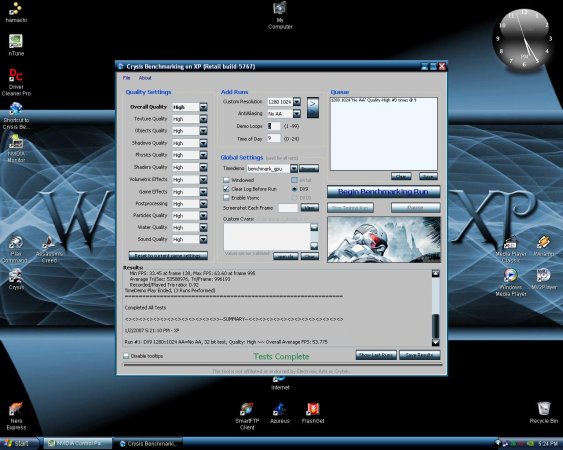Enable the Windowed checkbox
This screenshot has height=450, width=563.
(x=226, y=180)
